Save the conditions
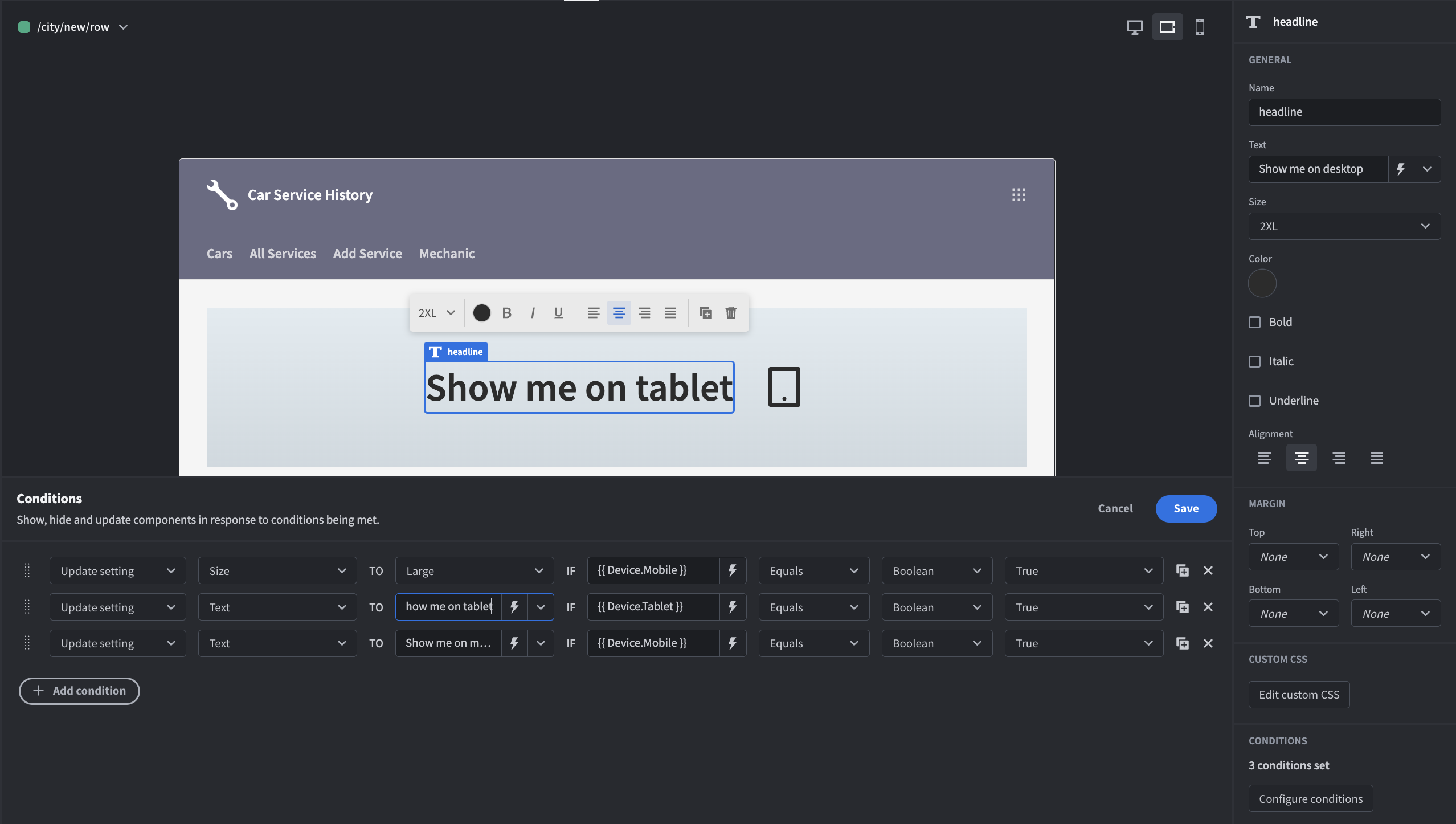The width and height of the screenshot is (1456, 824). [x=1186, y=508]
